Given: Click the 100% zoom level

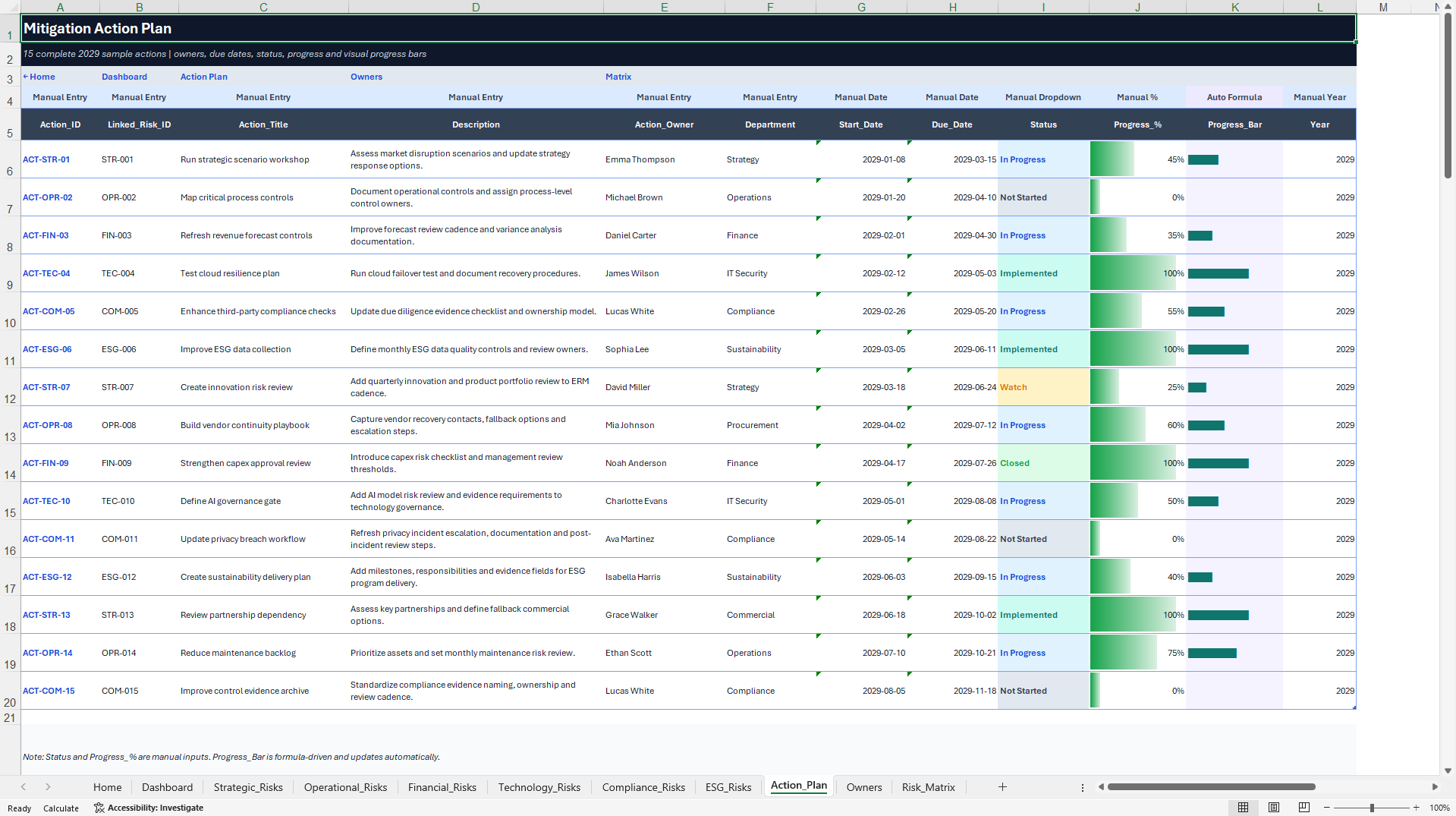Looking at the screenshot, I should tap(1439, 808).
